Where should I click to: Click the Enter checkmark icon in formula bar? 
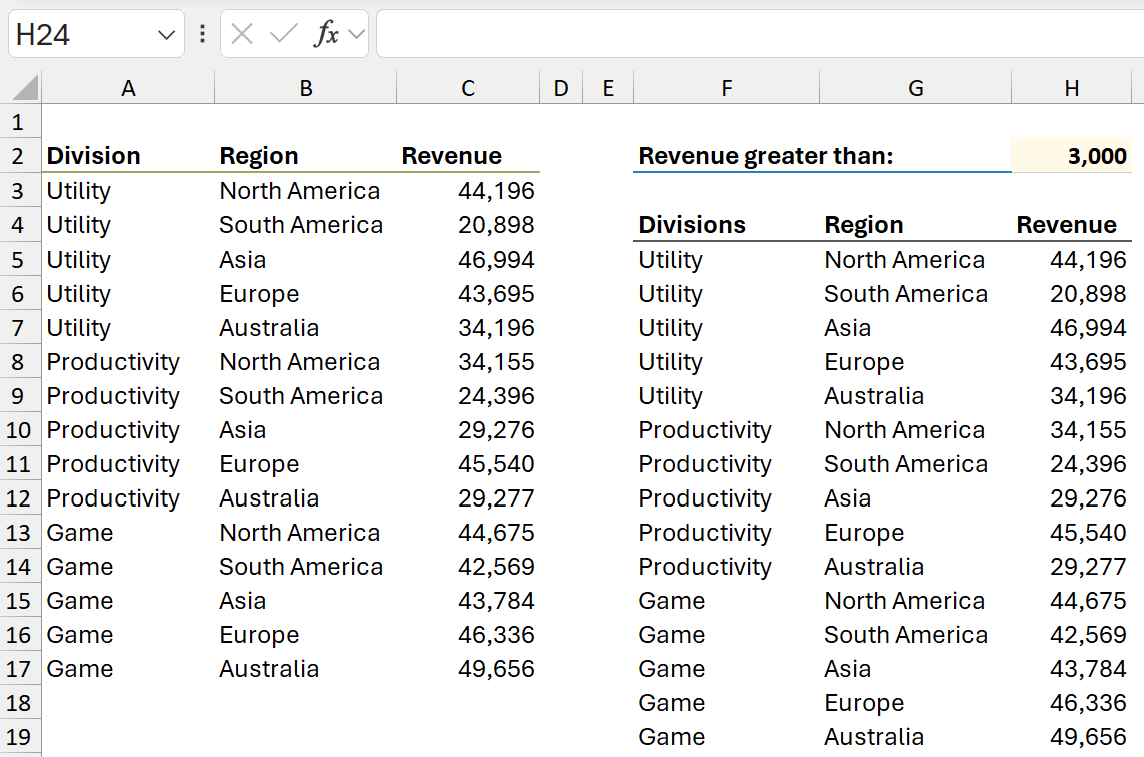284,34
